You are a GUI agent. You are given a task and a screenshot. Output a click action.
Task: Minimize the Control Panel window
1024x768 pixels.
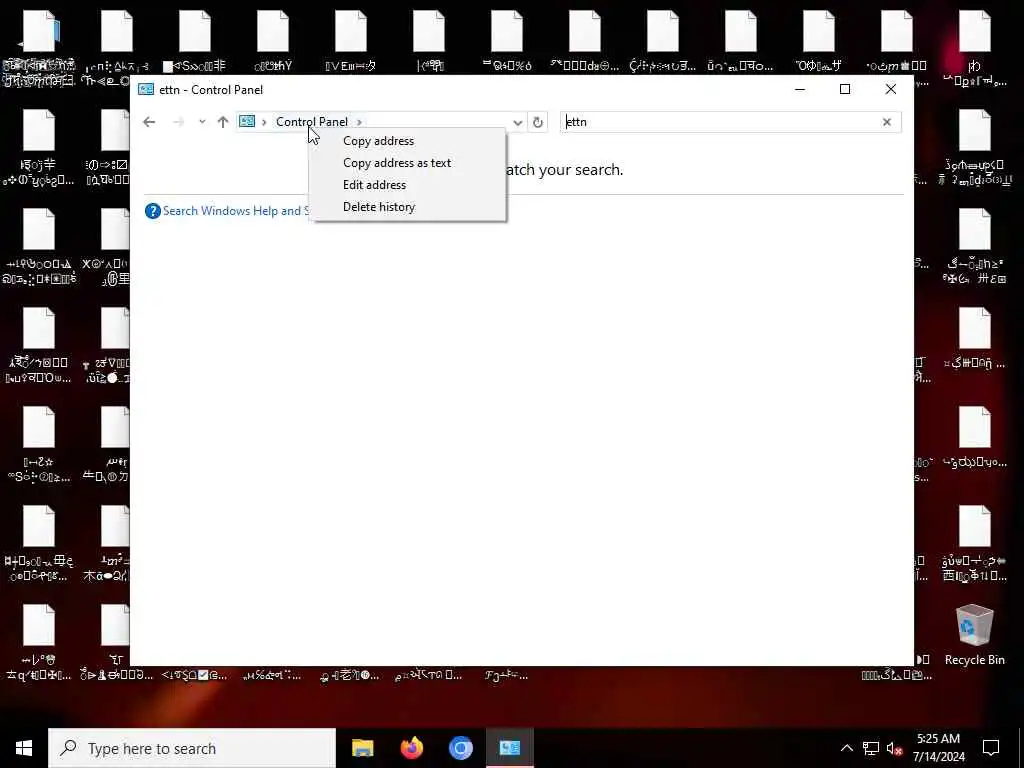point(800,89)
